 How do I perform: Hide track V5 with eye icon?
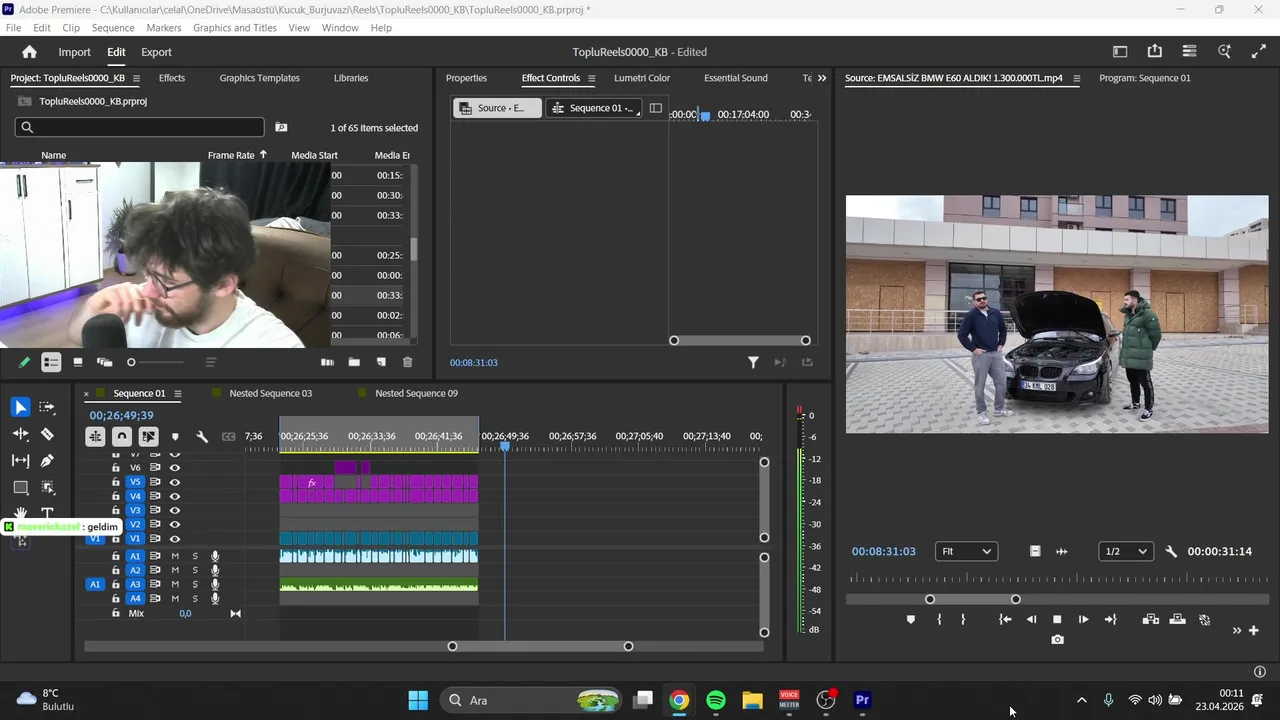tap(175, 482)
